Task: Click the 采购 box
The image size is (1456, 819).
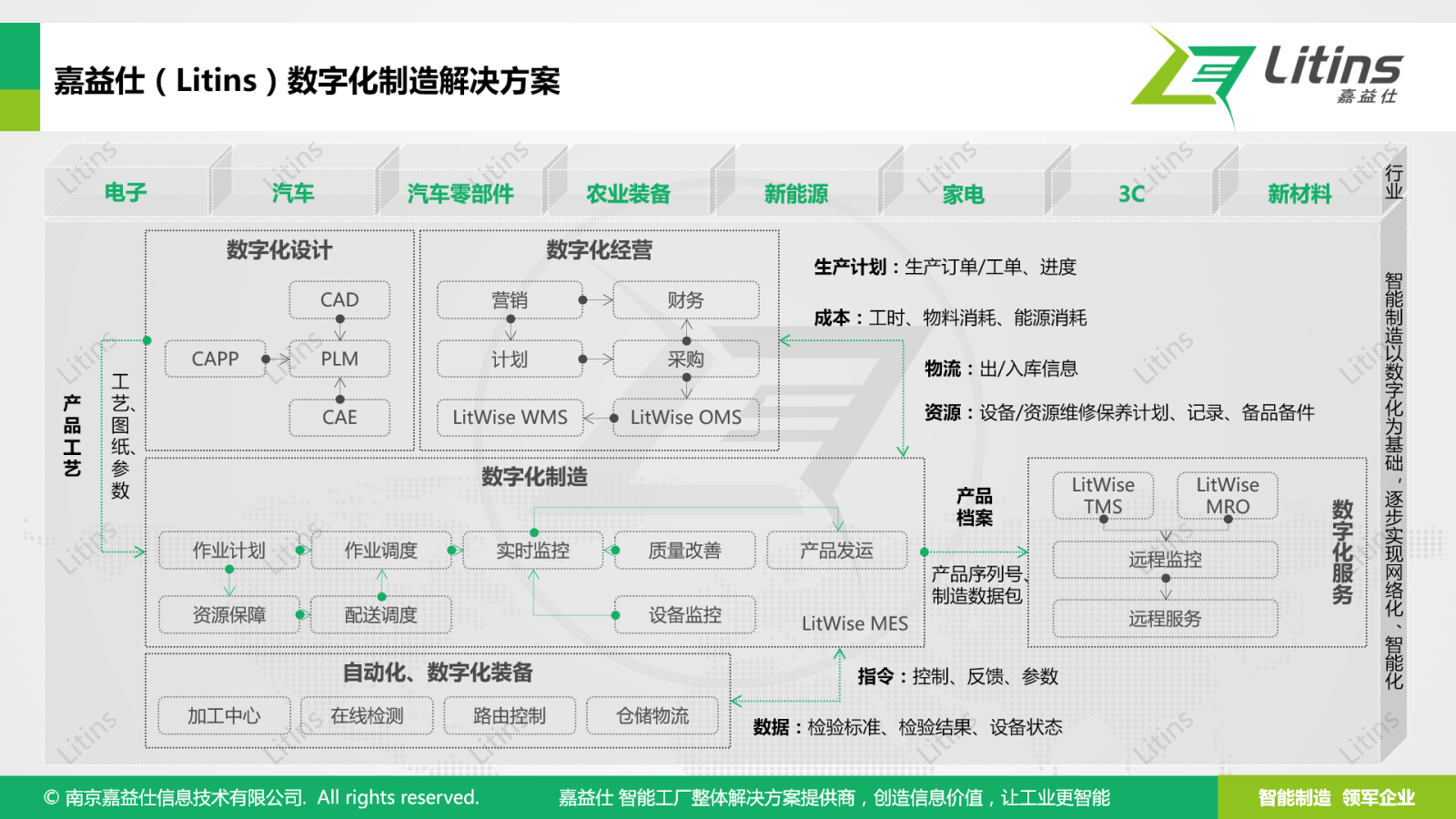Action: (686, 359)
